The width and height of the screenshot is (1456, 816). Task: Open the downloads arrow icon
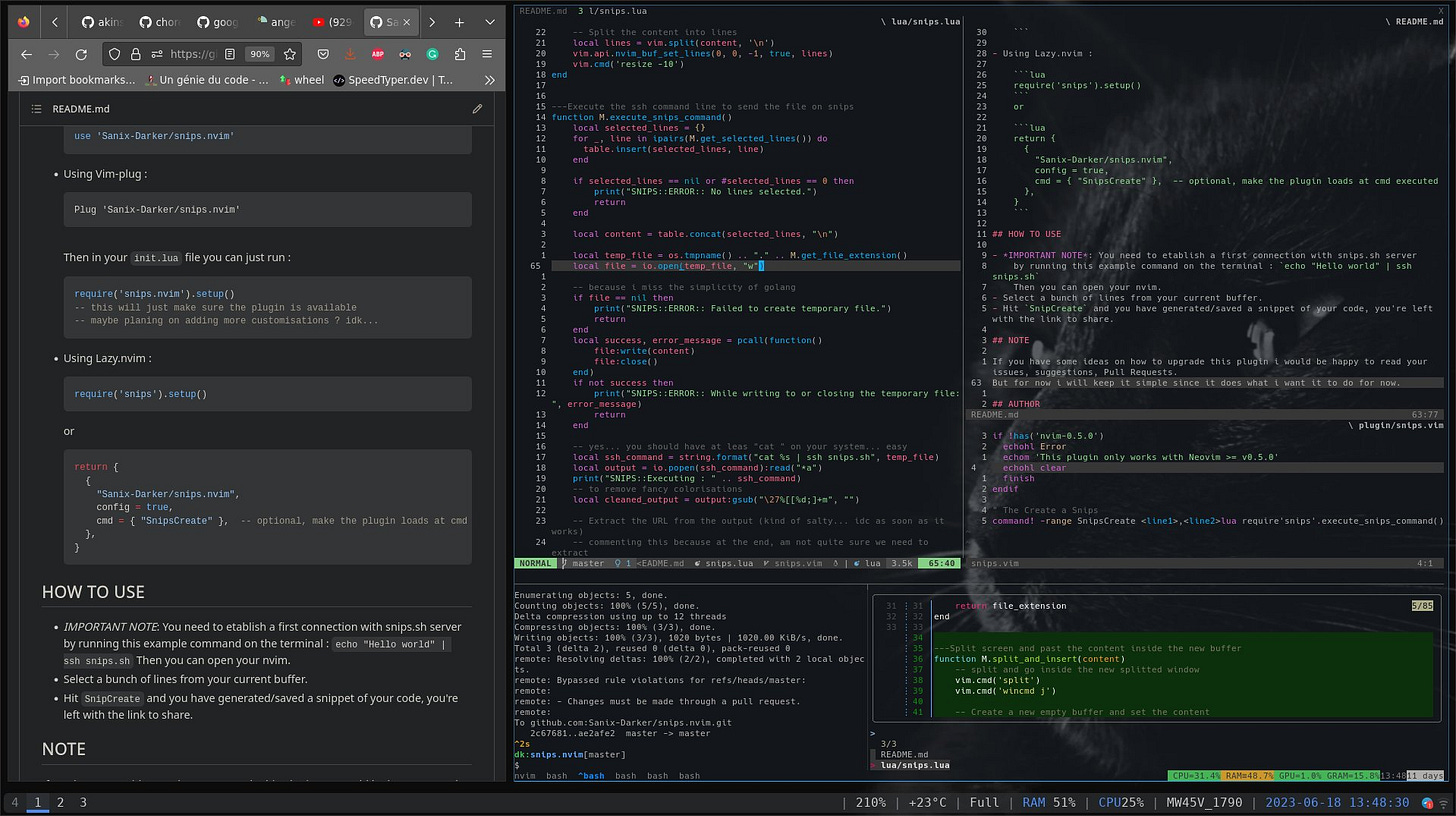351,54
